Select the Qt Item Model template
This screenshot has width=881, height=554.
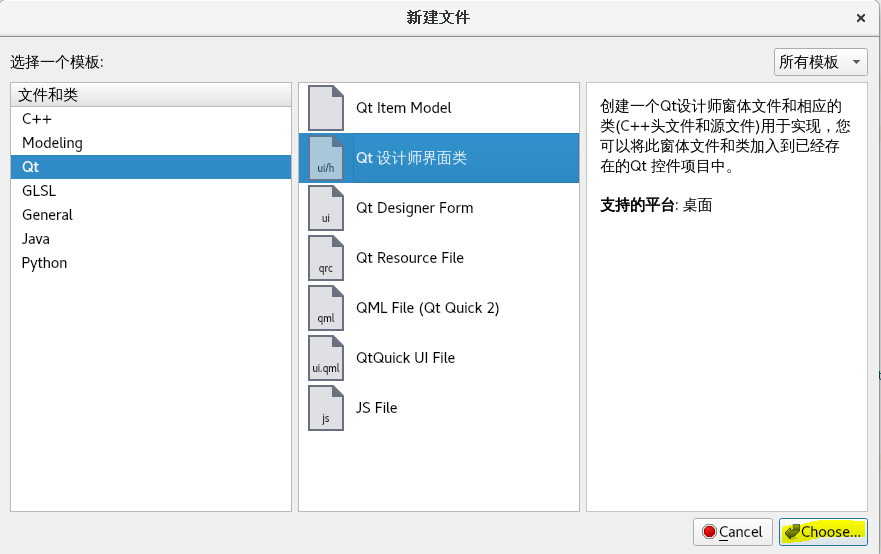[x=439, y=108]
